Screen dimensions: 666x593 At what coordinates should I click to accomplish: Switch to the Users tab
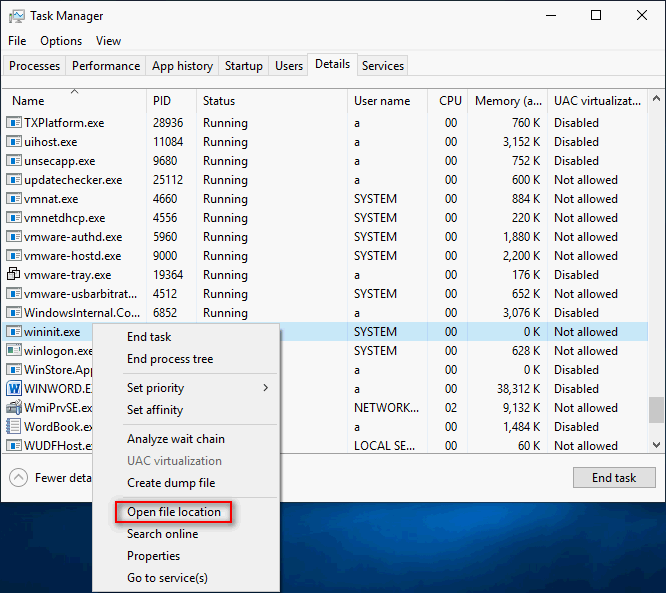[289, 66]
